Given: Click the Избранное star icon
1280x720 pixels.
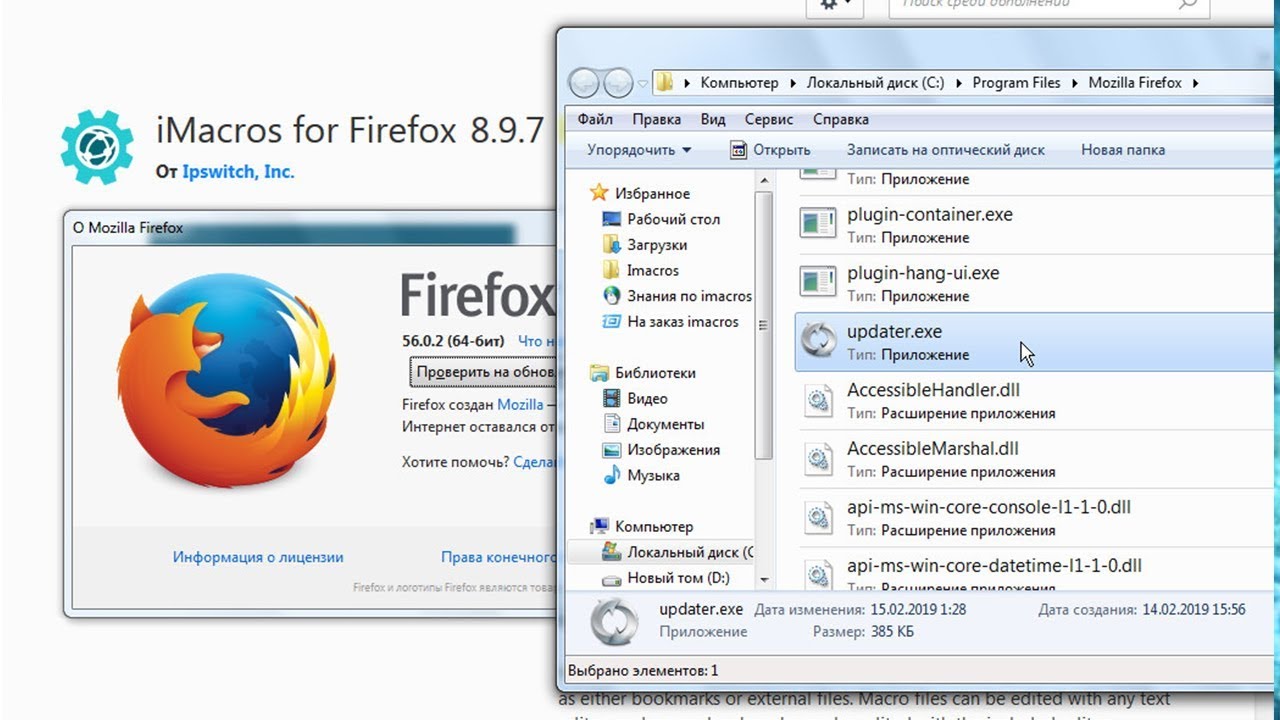Looking at the screenshot, I should (x=599, y=192).
